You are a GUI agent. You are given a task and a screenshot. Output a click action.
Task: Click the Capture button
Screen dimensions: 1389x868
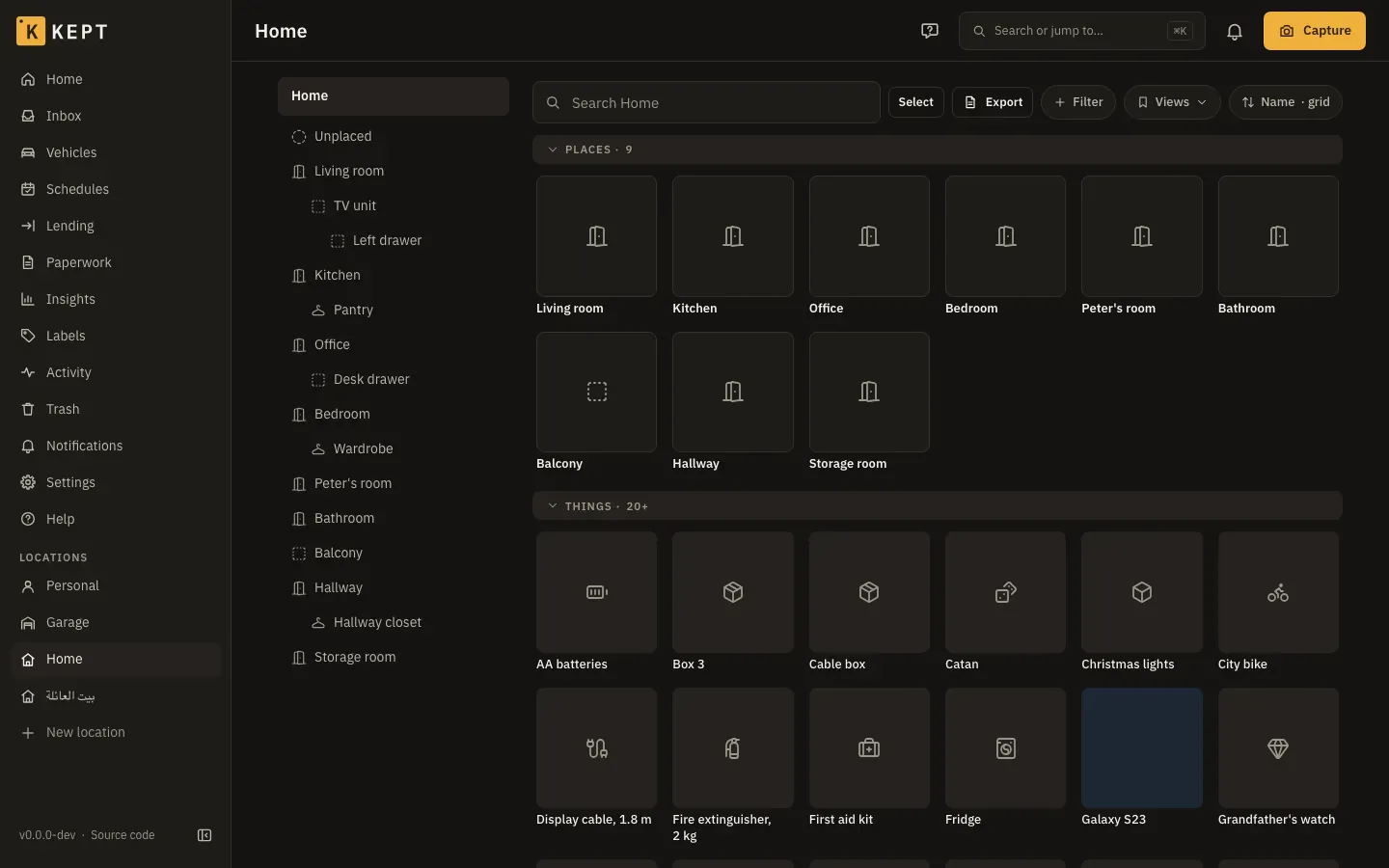coord(1315,31)
